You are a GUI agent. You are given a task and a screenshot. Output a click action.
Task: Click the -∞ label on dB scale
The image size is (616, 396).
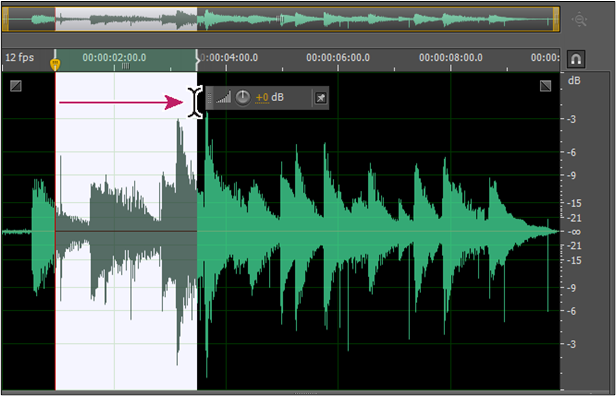click(573, 232)
